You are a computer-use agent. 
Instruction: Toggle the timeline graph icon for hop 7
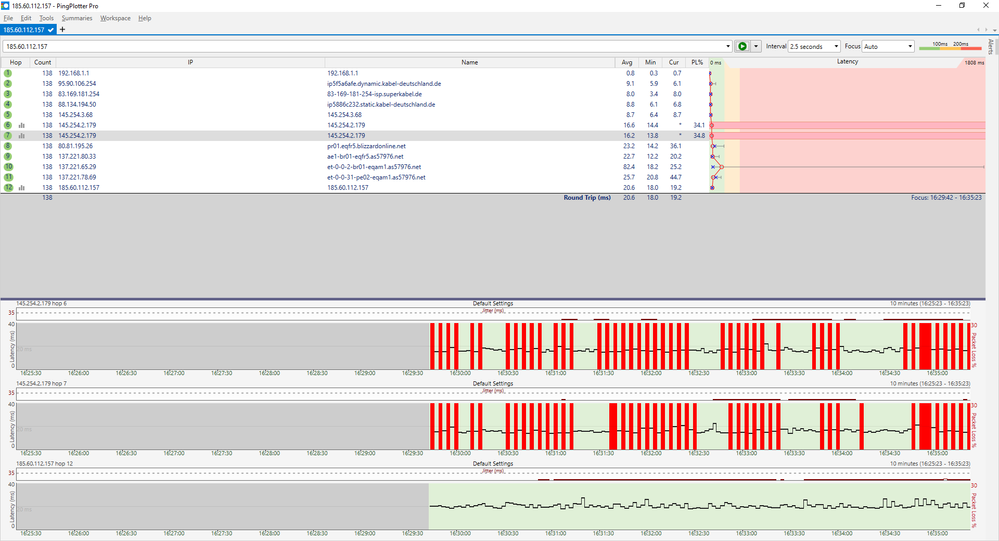[21, 135]
